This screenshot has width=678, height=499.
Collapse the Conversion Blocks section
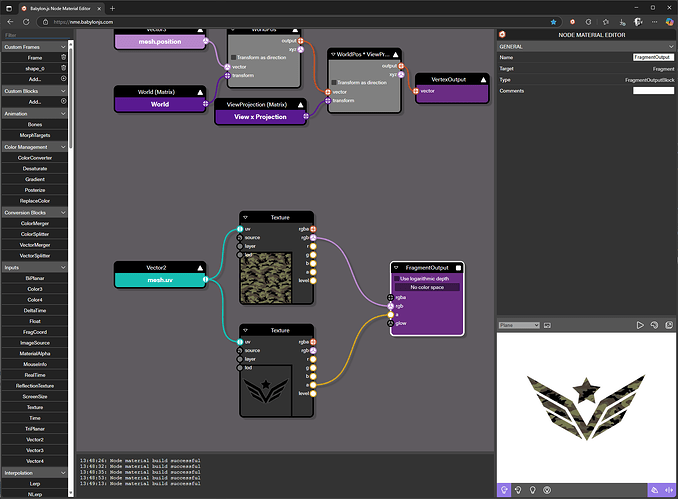tap(63, 212)
